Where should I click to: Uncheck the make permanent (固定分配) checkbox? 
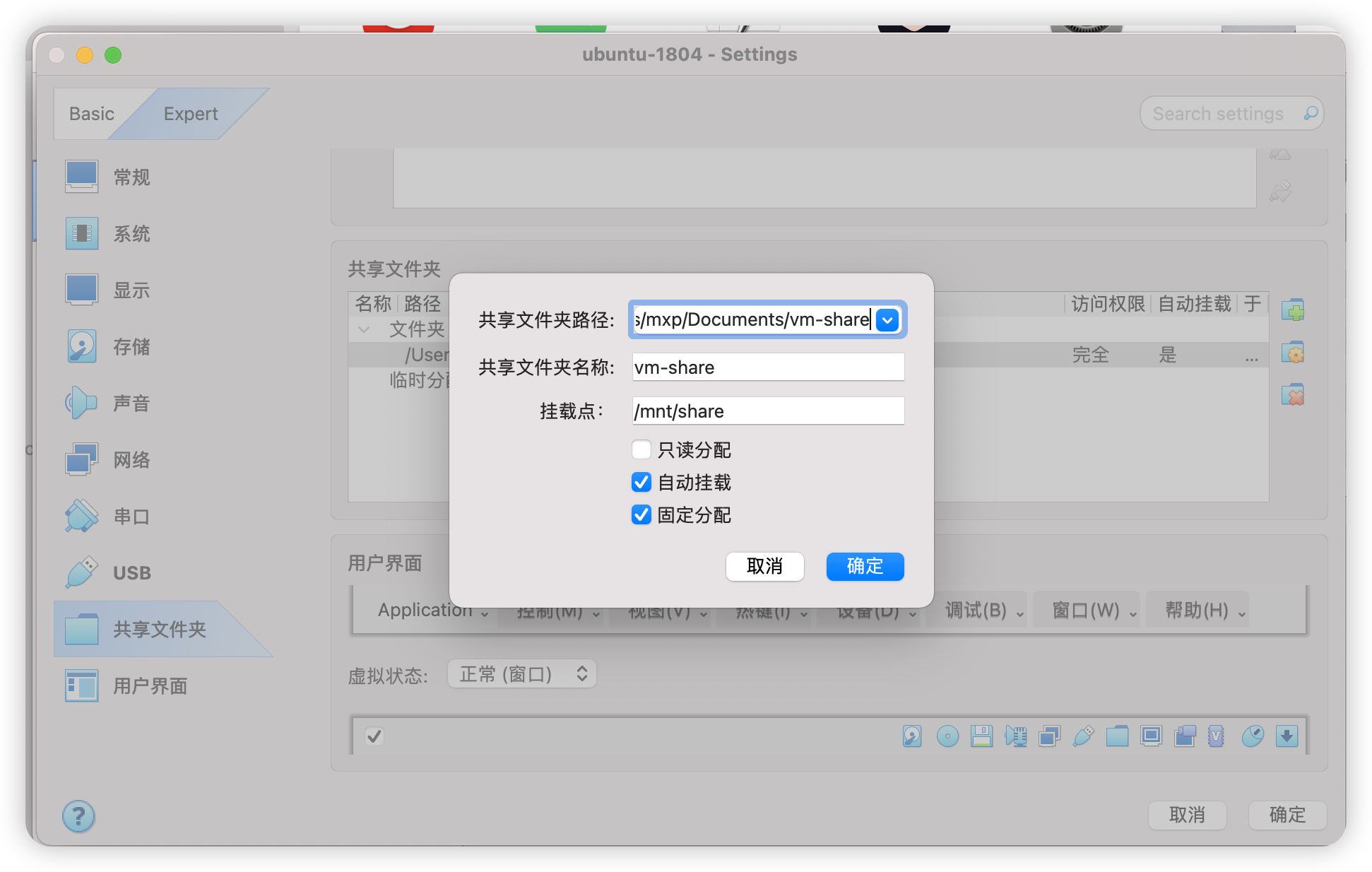coord(641,514)
